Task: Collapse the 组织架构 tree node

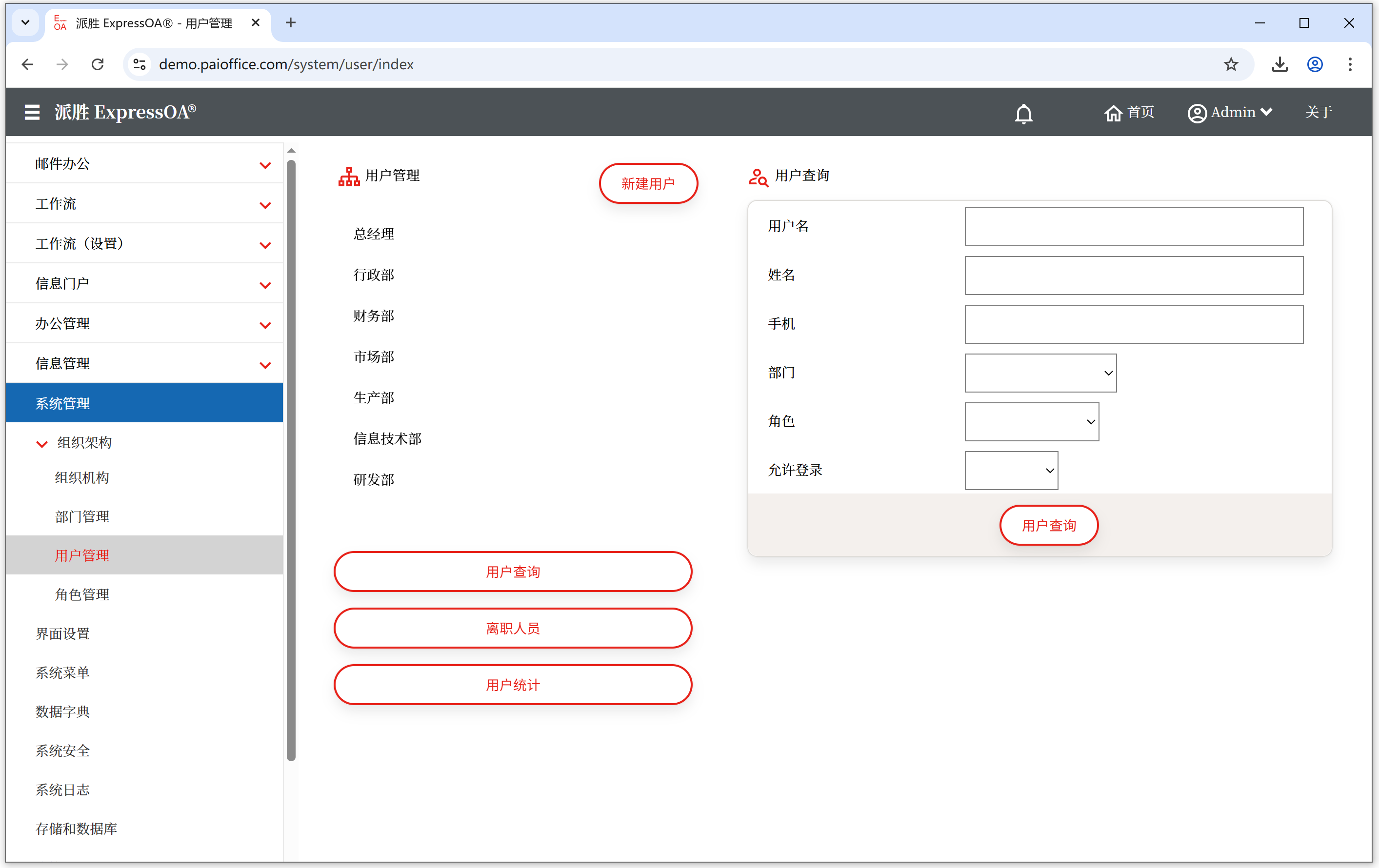Action: pyautogui.click(x=42, y=443)
